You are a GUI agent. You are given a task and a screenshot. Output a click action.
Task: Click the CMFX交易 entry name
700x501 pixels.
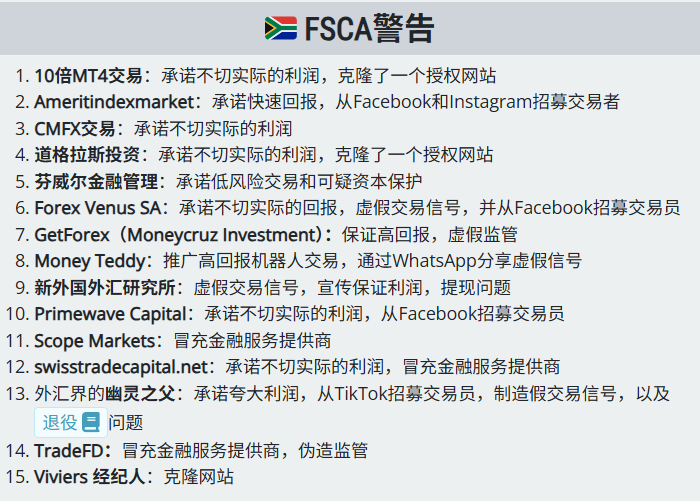coord(75,128)
